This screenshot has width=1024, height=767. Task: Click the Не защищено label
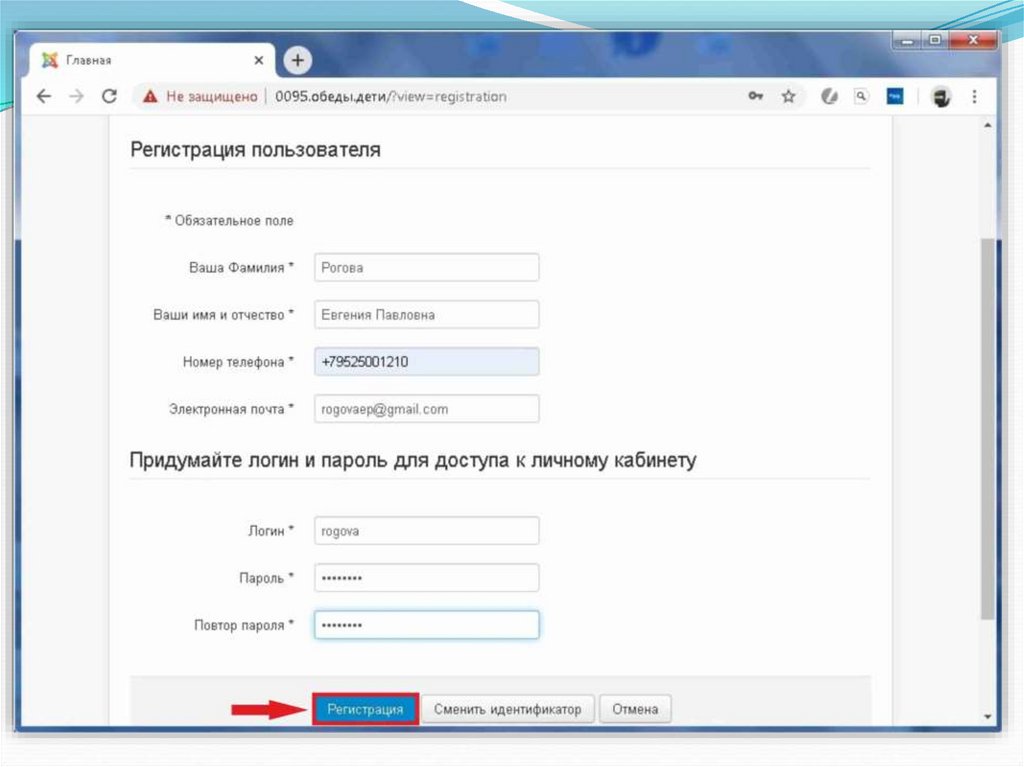[x=212, y=97]
